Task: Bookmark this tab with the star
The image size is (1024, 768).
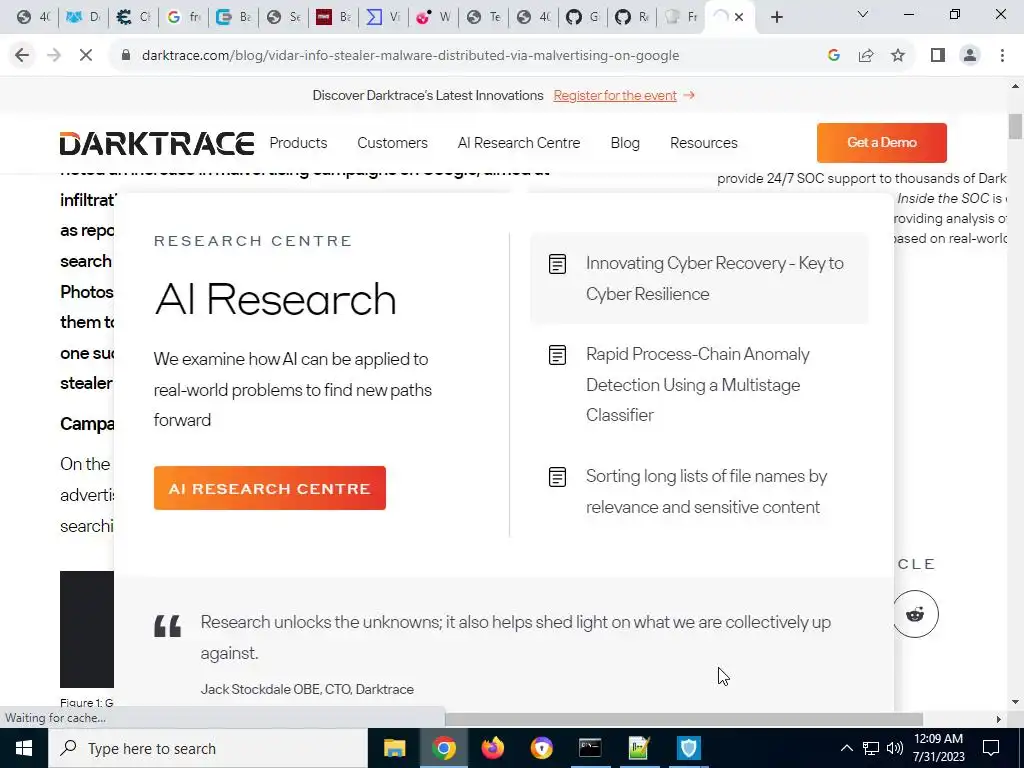Action: coord(898,56)
